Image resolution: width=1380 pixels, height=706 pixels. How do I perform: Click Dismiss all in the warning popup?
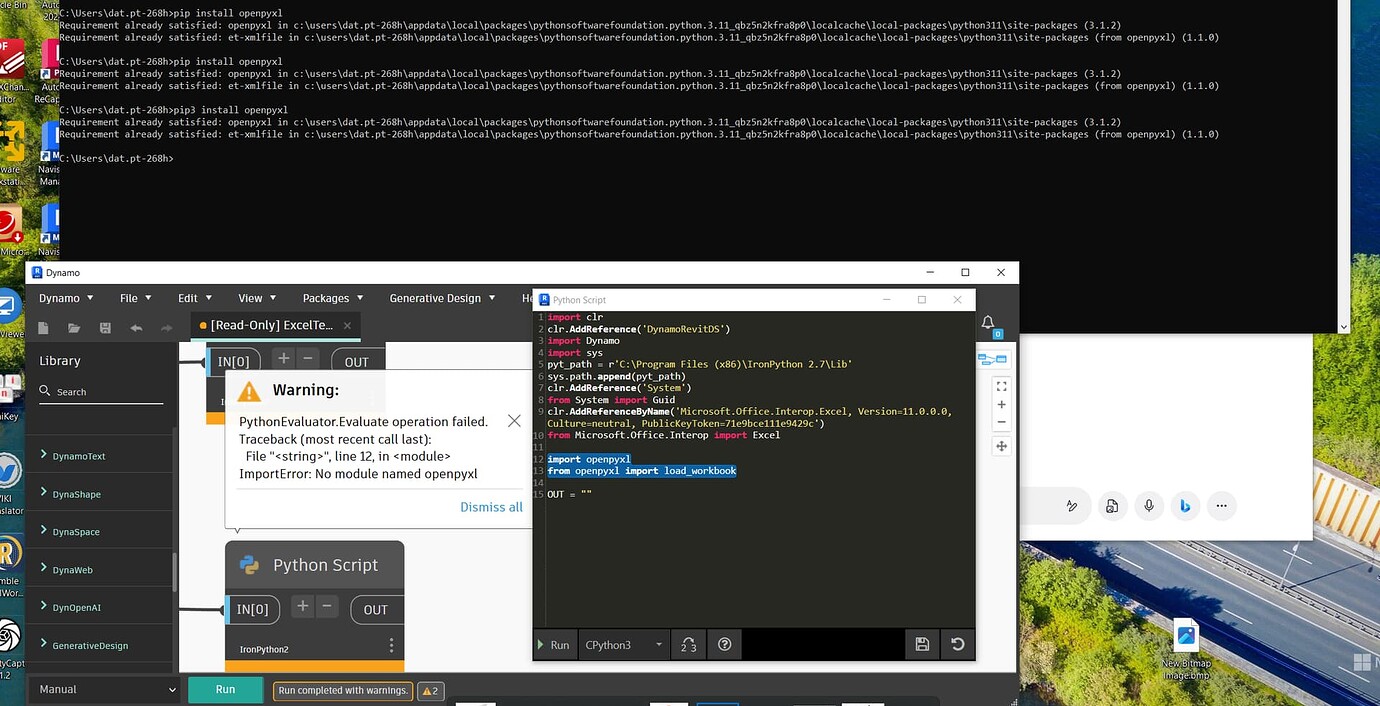[491, 507]
